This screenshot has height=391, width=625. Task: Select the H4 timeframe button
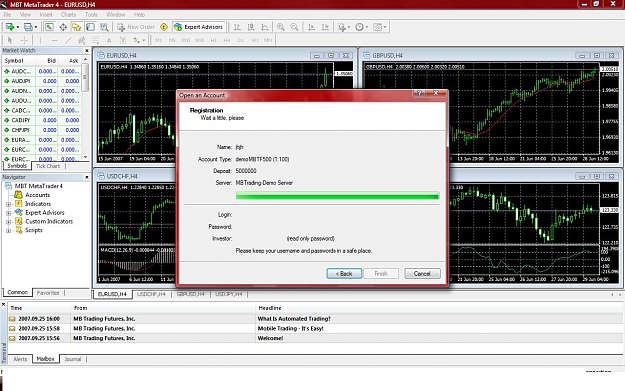pos(227,40)
